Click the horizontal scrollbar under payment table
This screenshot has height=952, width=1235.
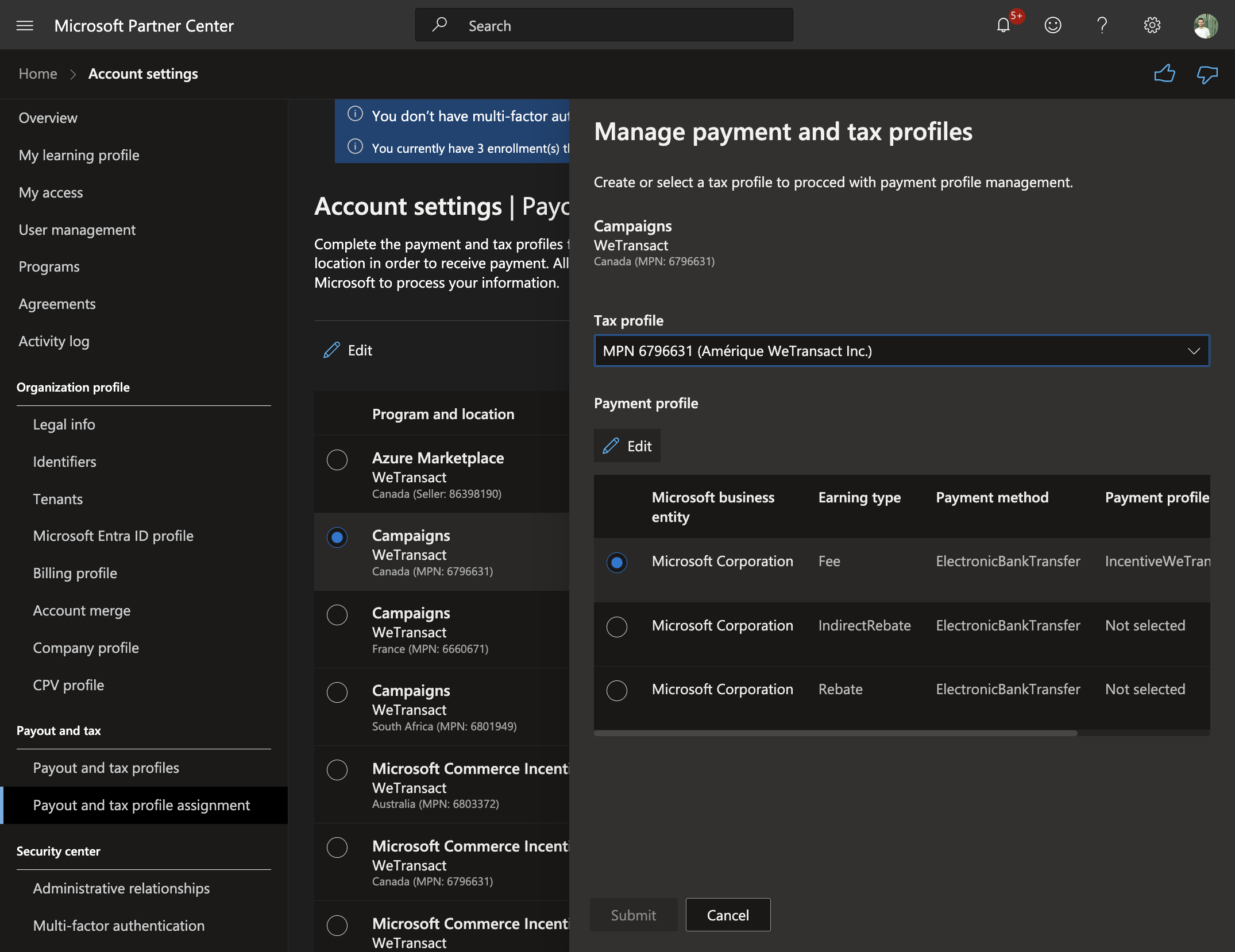[836, 733]
